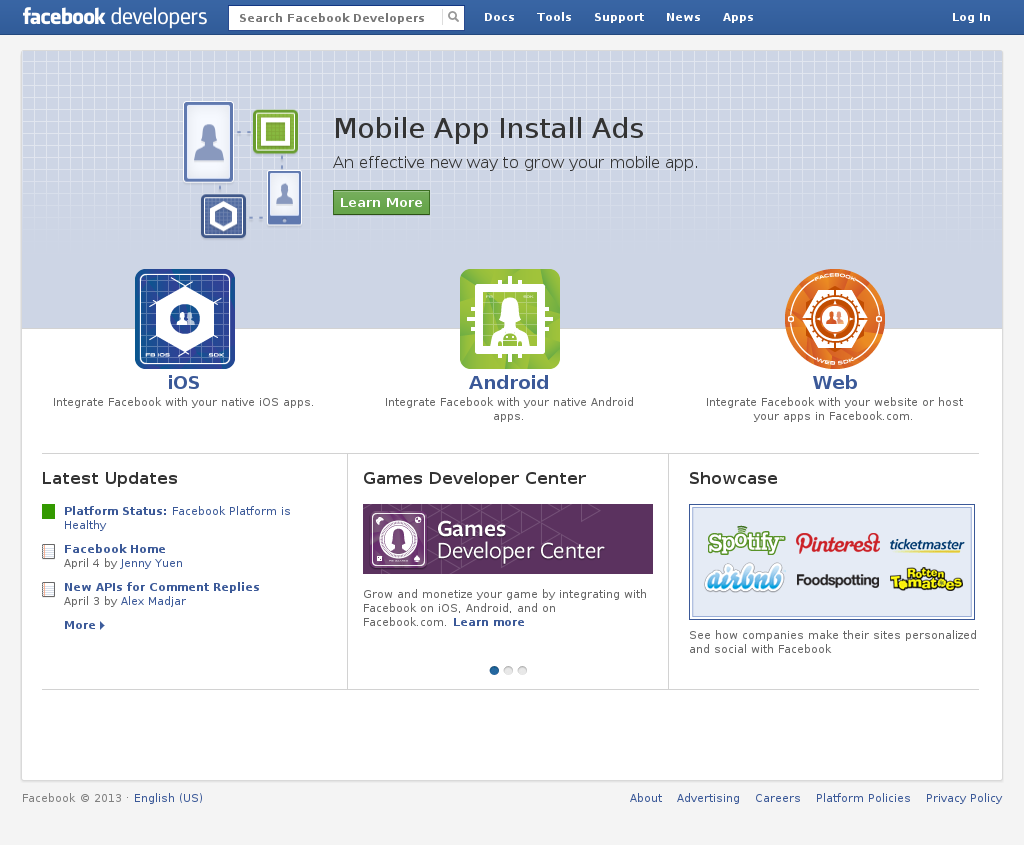
Task: Switch to the third carousel dot
Action: pyautogui.click(x=522, y=670)
